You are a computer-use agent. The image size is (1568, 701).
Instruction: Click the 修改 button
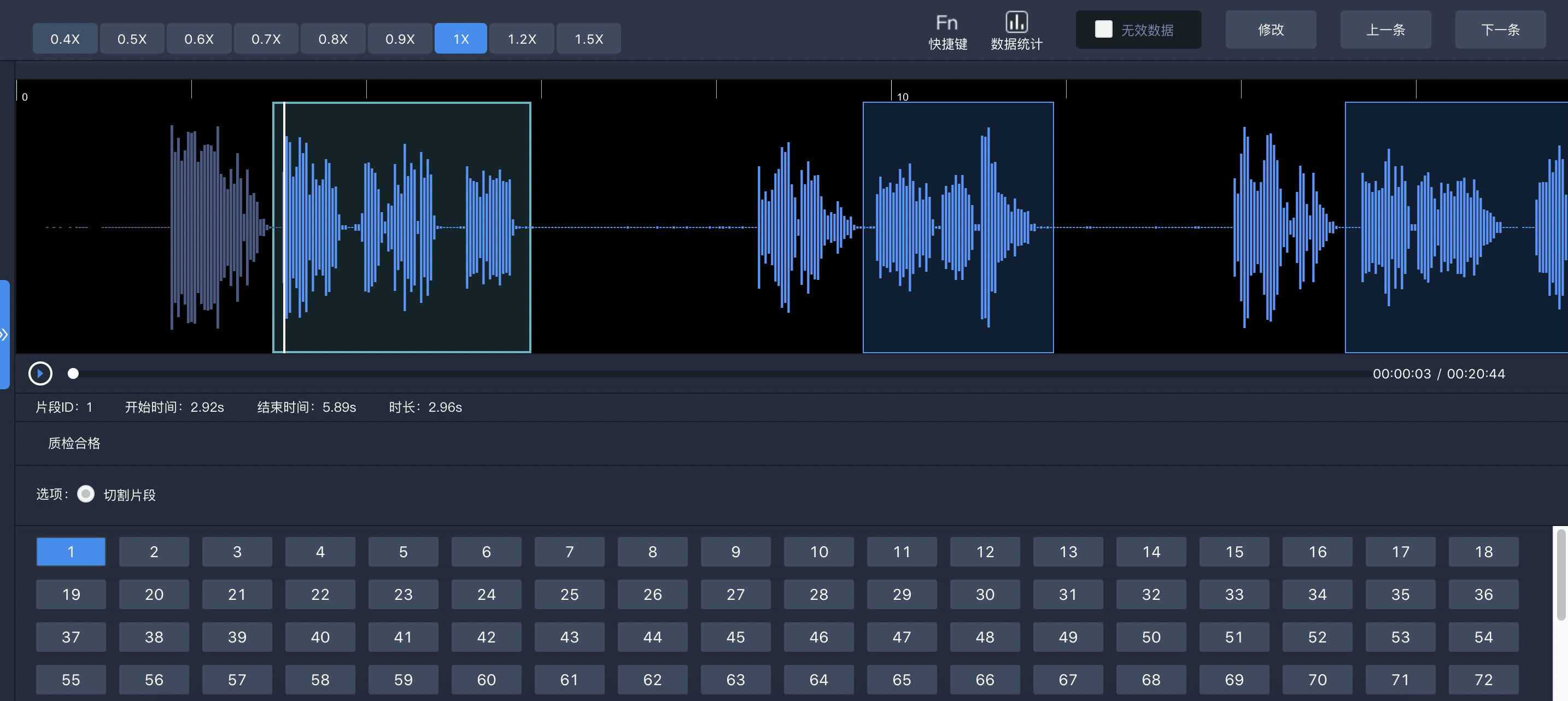(x=1271, y=29)
